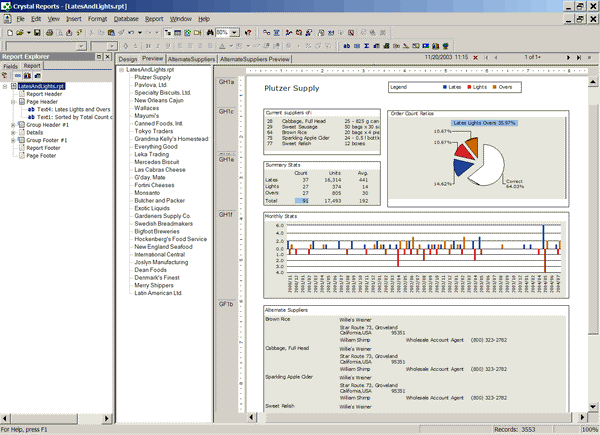Screen dimensions: 600x435
Task: Toggle grids and subreports display in Report Explorer
Action: point(38,76)
